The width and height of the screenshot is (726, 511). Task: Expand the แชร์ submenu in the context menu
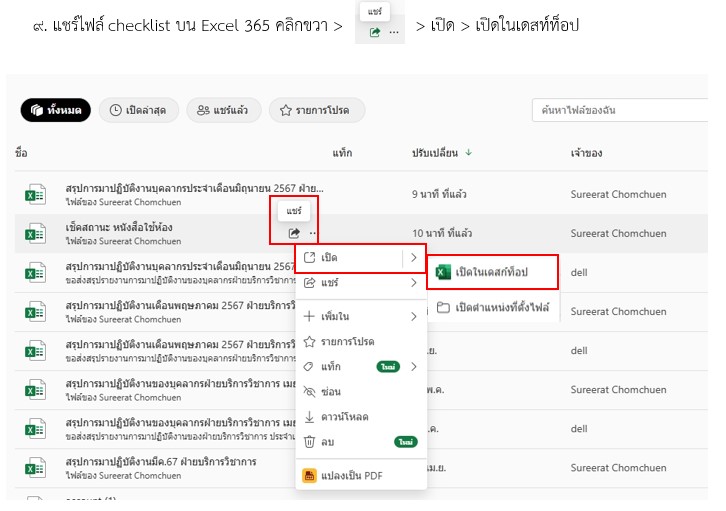(413, 283)
